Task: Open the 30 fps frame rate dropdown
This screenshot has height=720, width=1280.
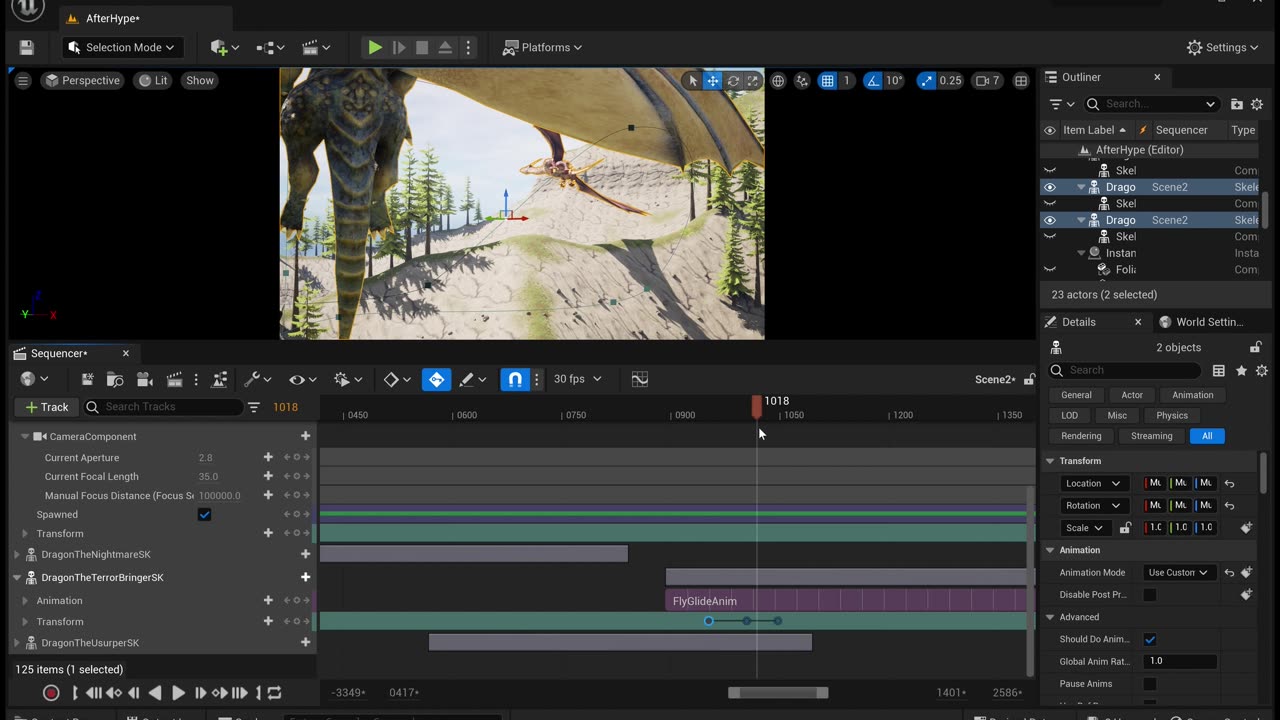Action: (578, 379)
